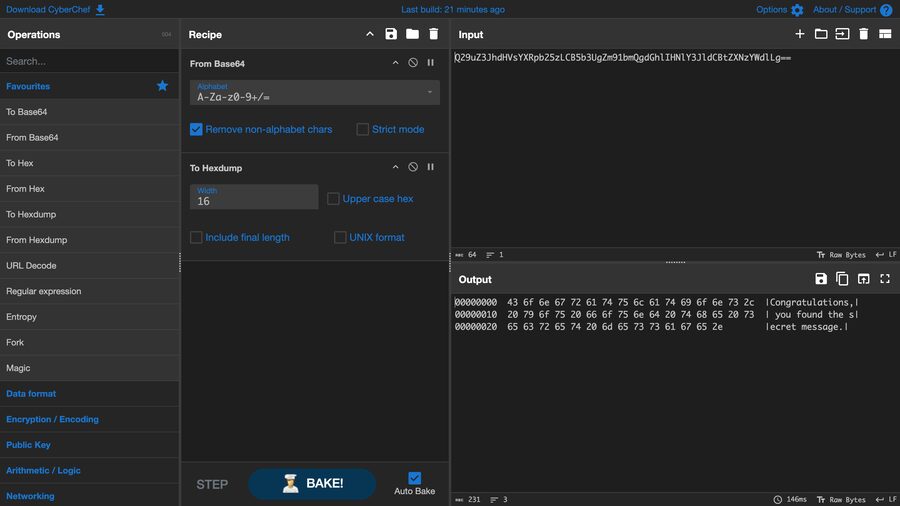
Task: Select To Base64 operation
Action: [90, 112]
